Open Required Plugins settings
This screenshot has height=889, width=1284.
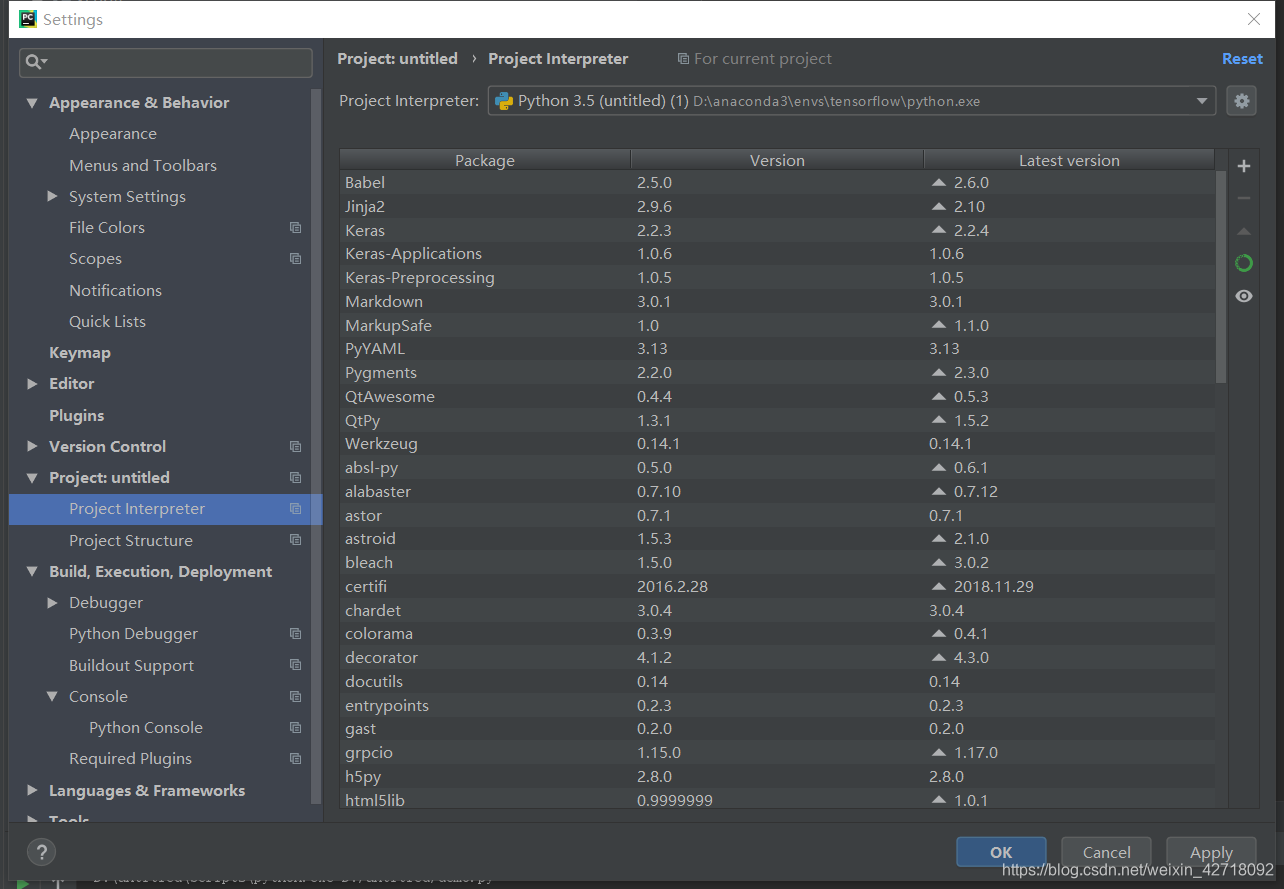(130, 759)
